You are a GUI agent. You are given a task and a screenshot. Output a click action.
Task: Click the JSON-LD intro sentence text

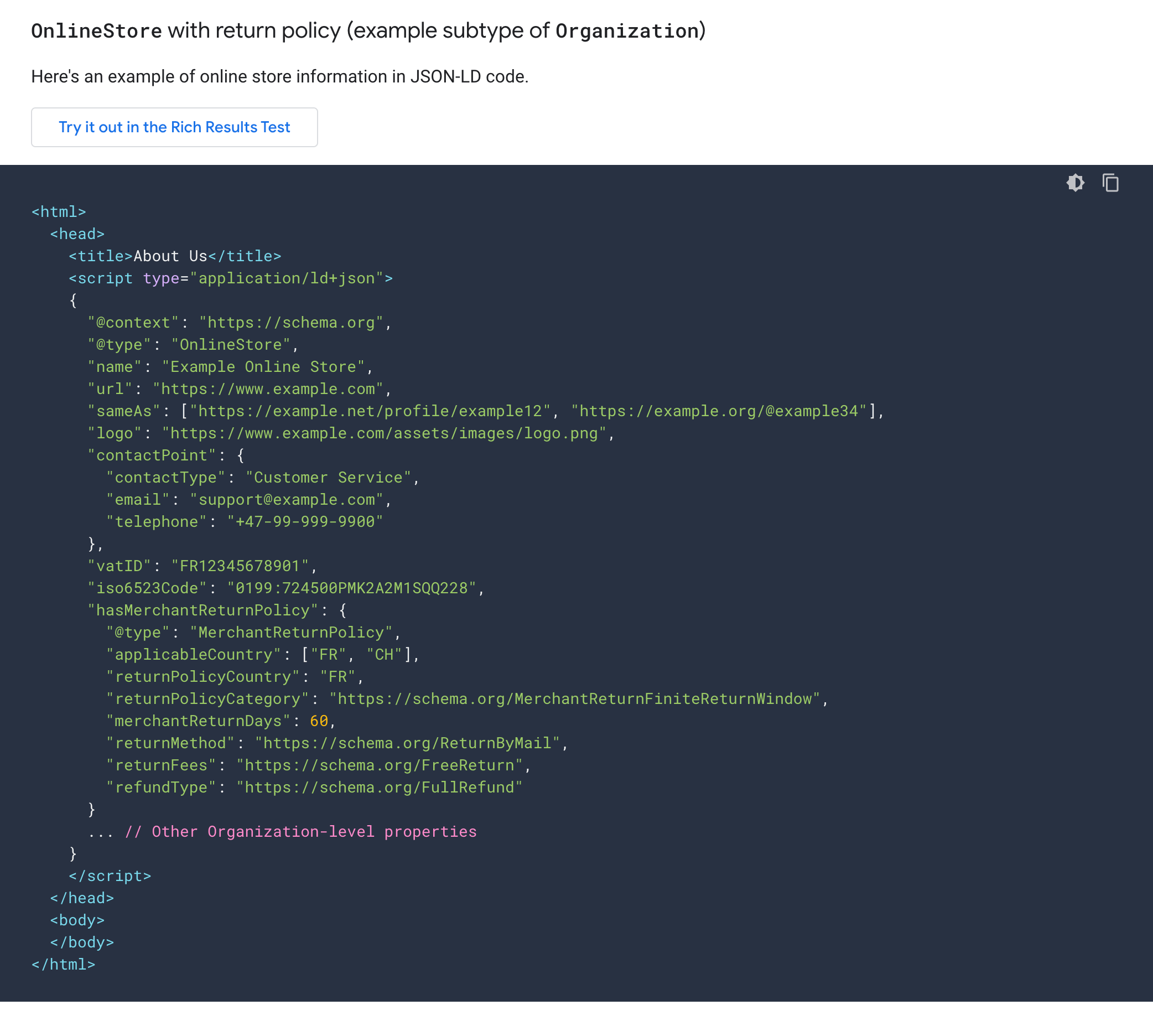[x=279, y=76]
